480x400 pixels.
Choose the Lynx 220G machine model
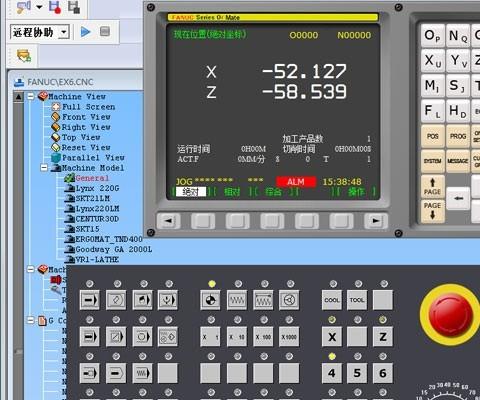97,188
